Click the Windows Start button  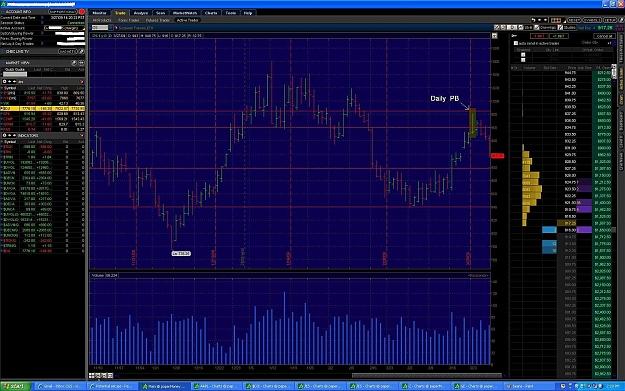point(15,386)
